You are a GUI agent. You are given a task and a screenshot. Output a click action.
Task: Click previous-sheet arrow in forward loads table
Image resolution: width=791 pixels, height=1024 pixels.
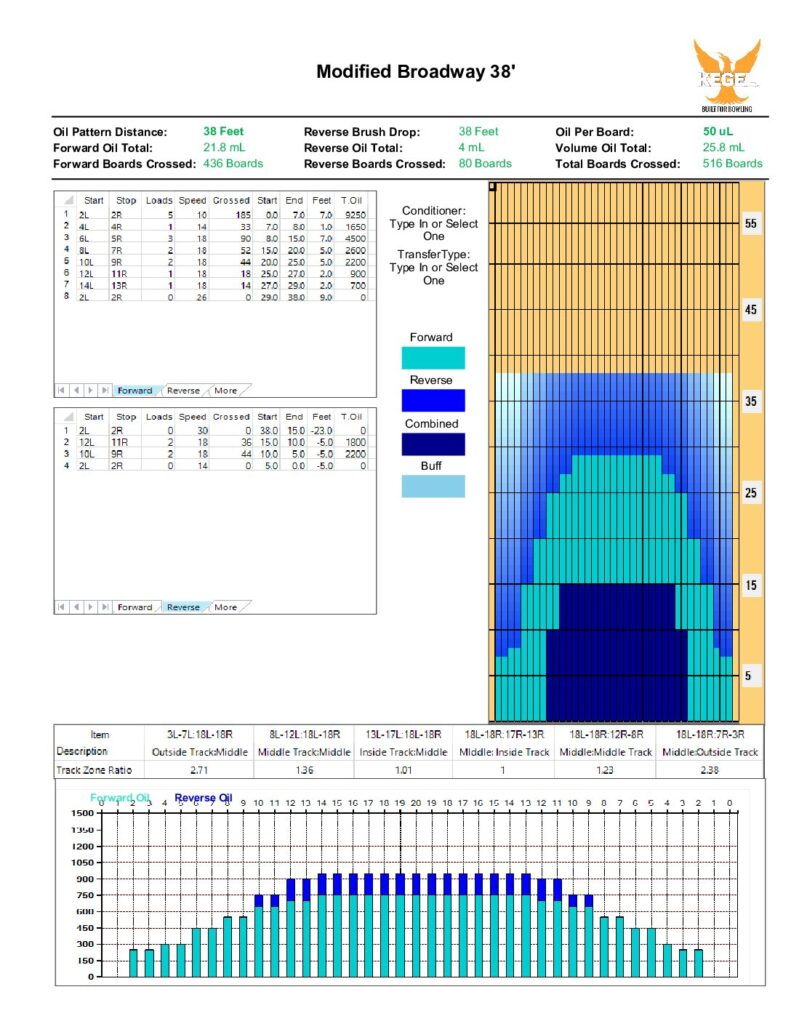coord(76,391)
